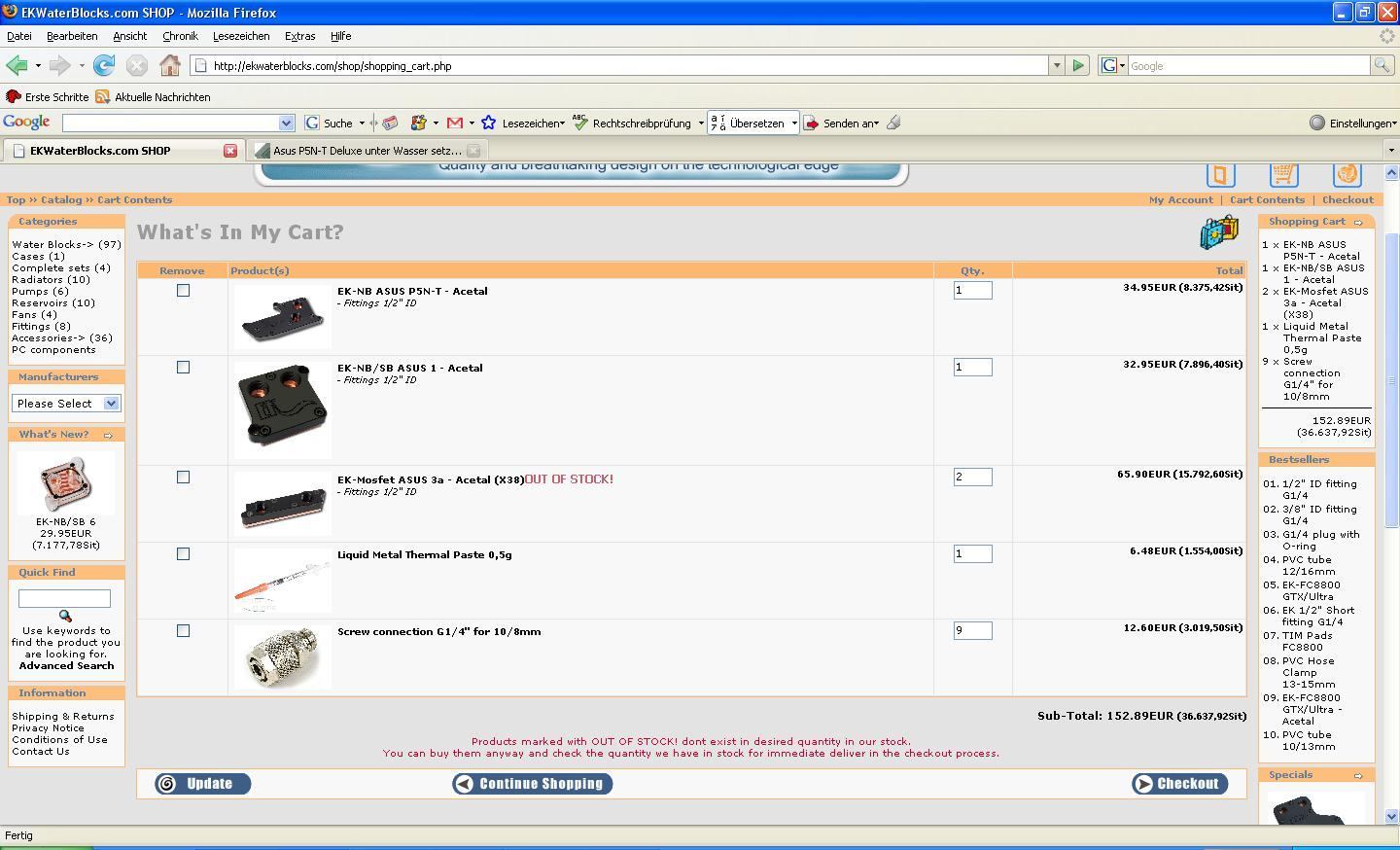Image resolution: width=1400 pixels, height=850 pixels.
Task: Click quantity field for Screw connection G1/4"
Action: pos(972,631)
